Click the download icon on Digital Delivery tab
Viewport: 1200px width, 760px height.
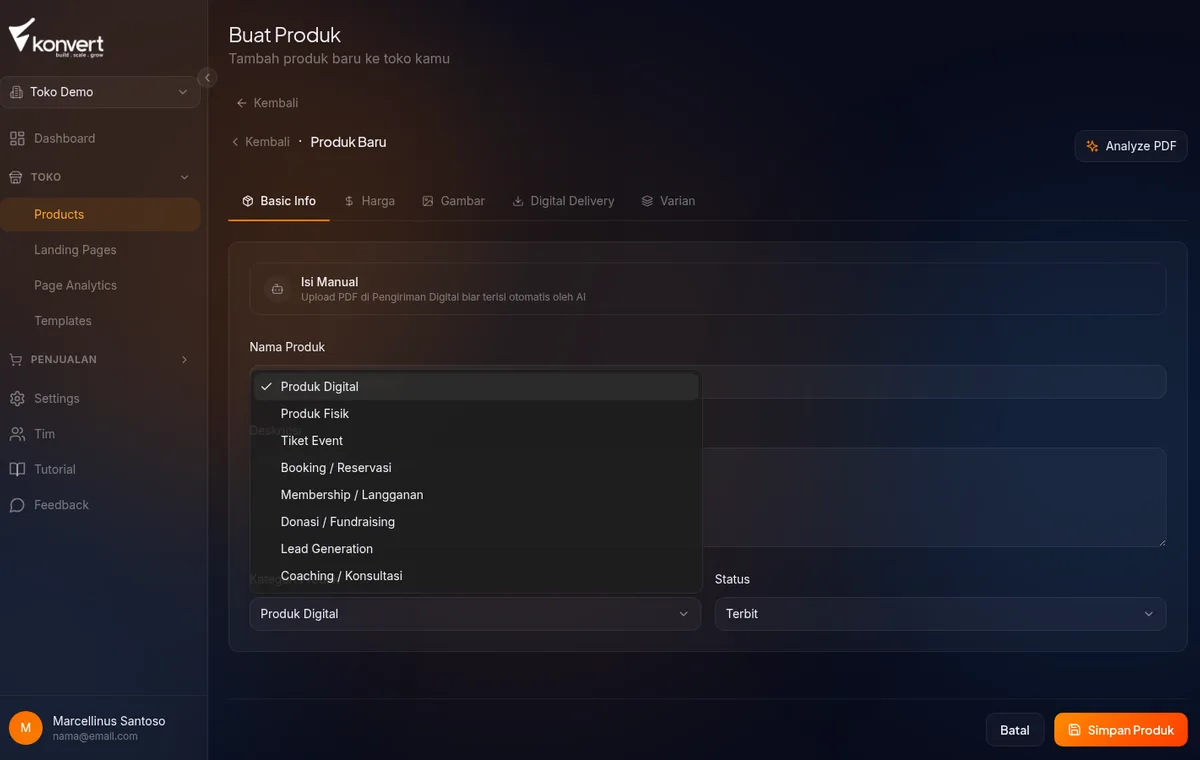pos(518,201)
